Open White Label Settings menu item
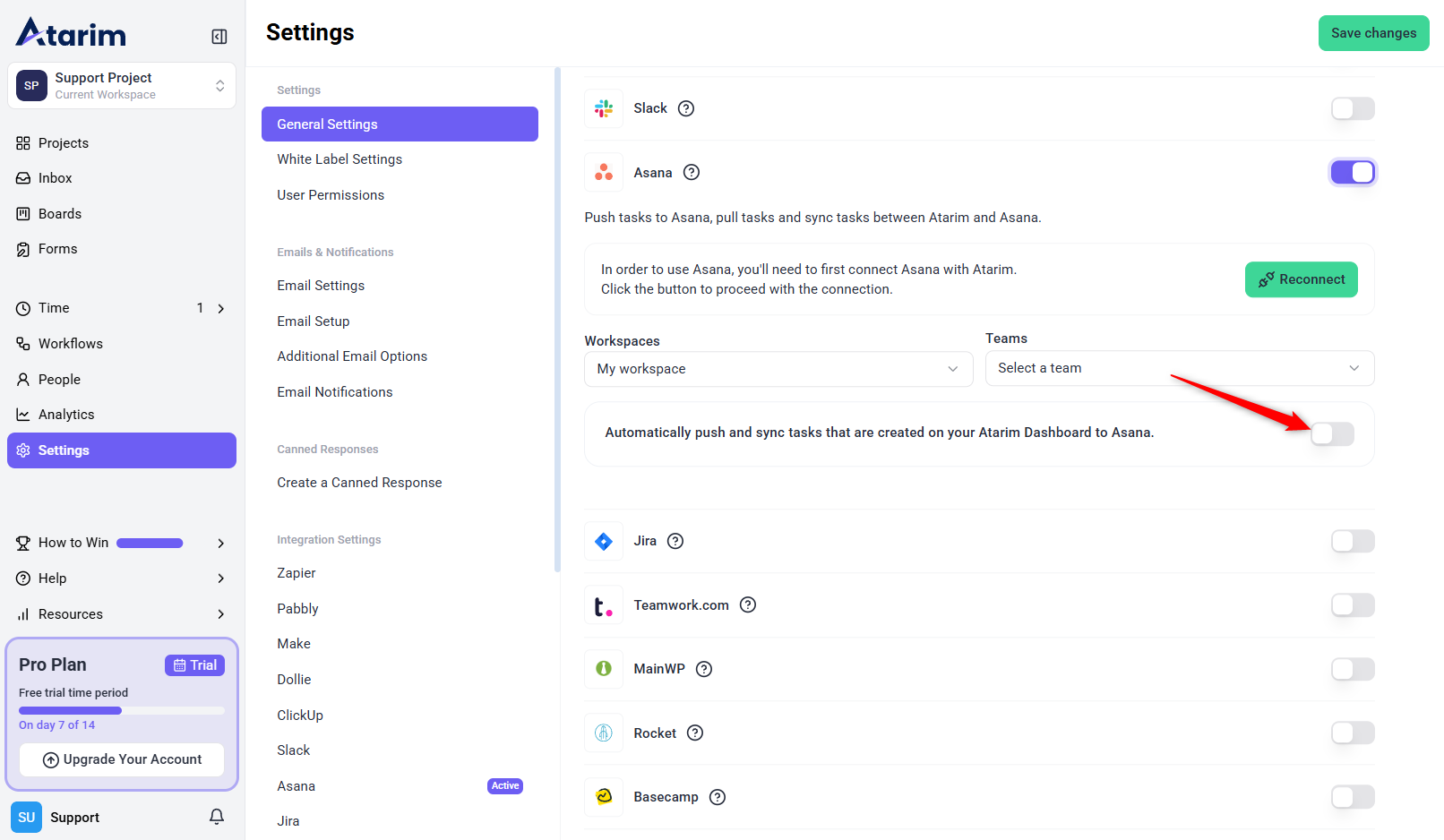1444x840 pixels. (340, 159)
